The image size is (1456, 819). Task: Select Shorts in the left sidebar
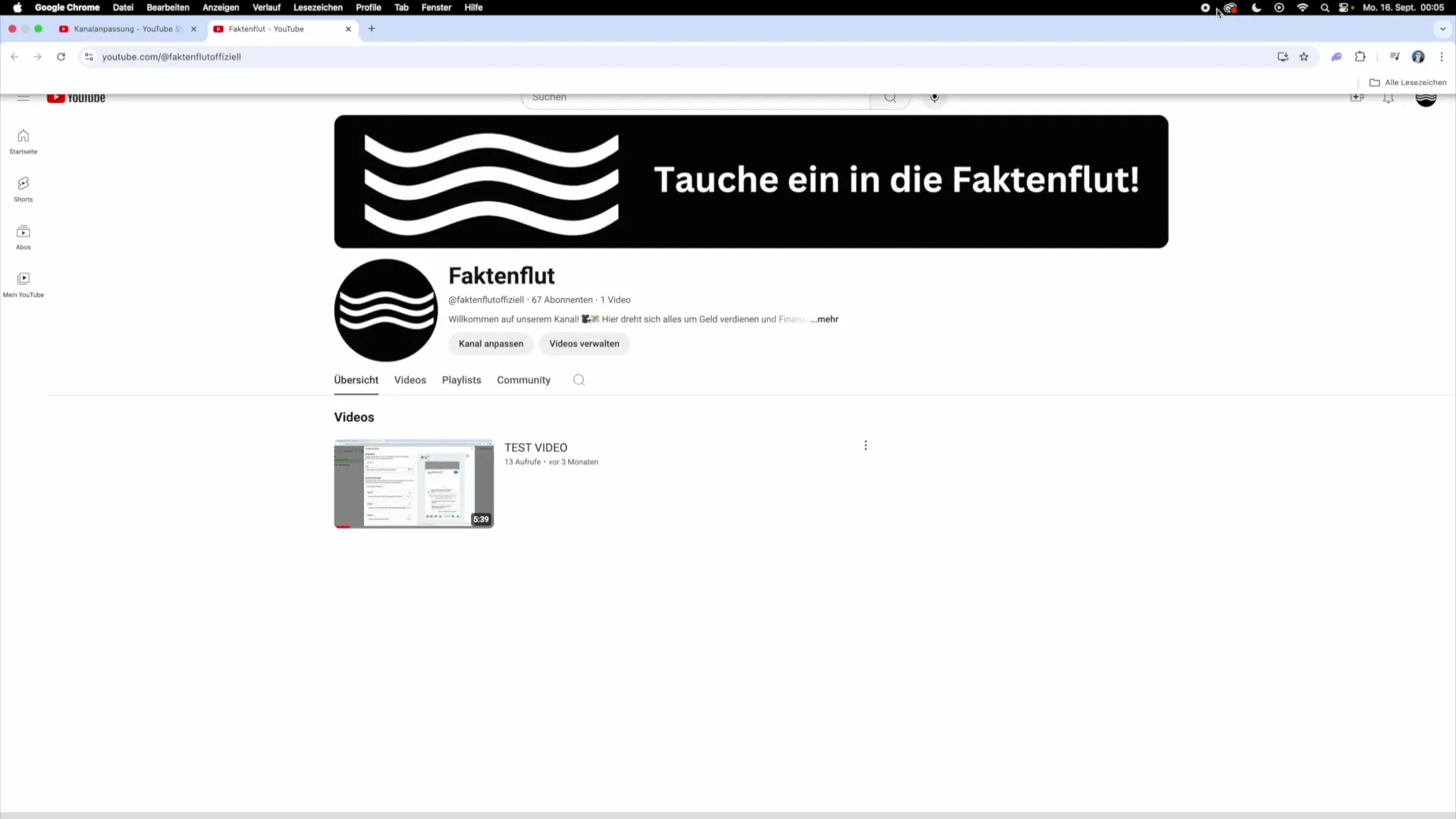tap(23, 188)
